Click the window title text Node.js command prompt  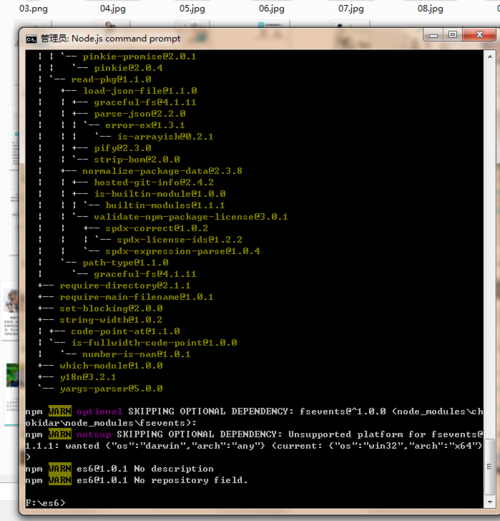click(x=126, y=39)
